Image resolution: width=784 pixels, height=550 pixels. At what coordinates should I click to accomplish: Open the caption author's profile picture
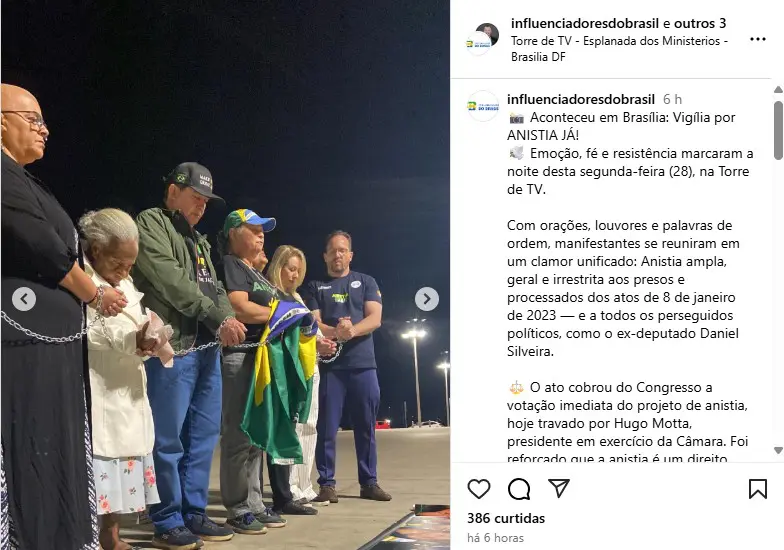(483, 106)
